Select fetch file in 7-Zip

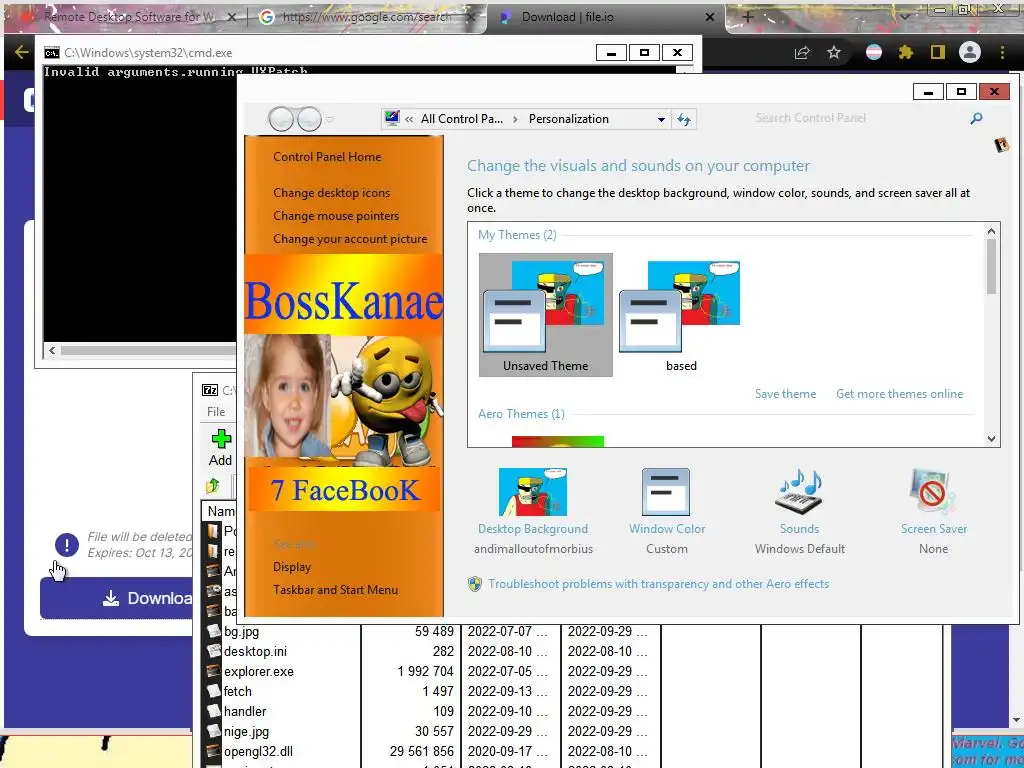point(237,691)
